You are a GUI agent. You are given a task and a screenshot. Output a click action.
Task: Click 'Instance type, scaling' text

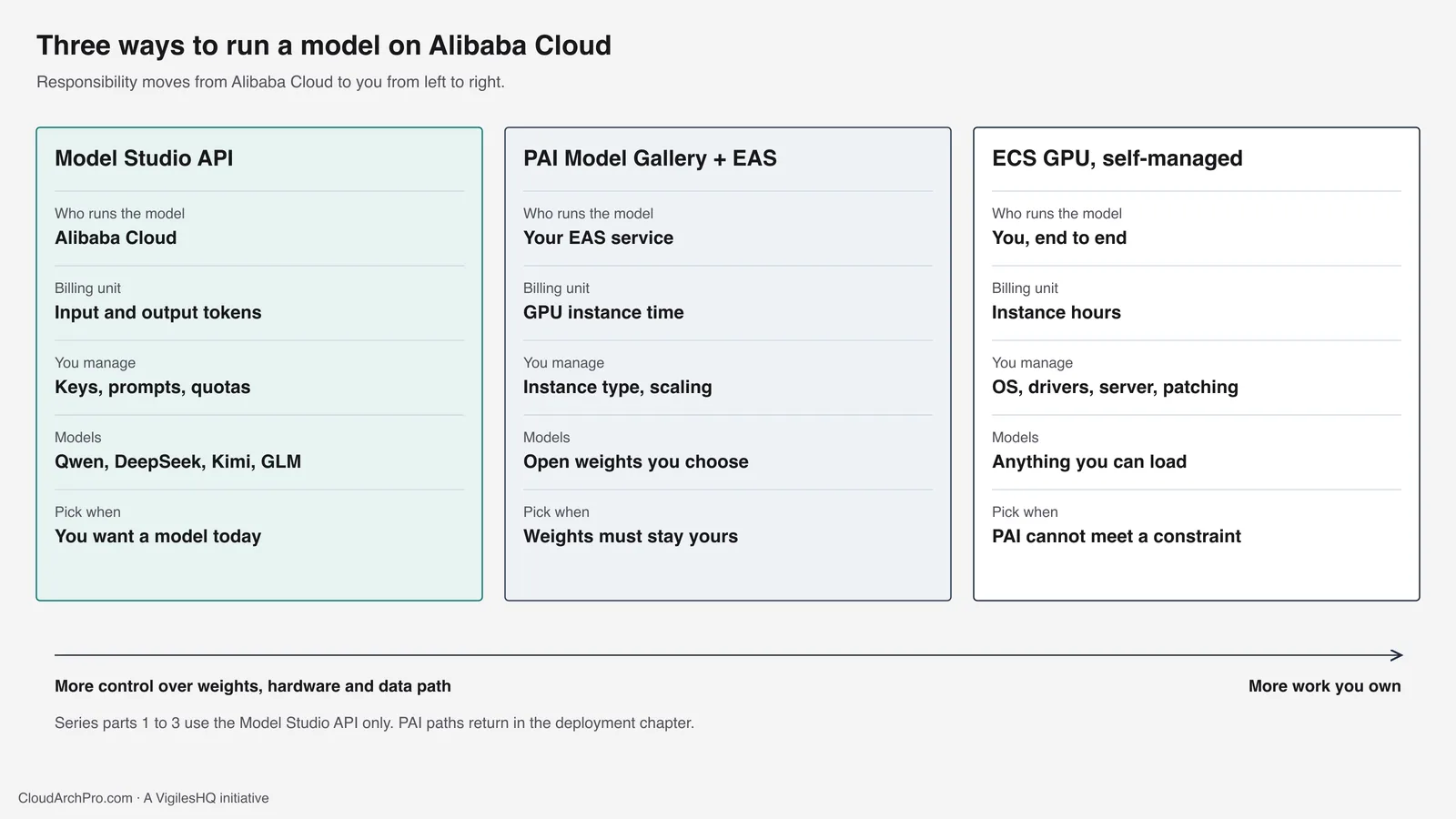[x=617, y=387]
